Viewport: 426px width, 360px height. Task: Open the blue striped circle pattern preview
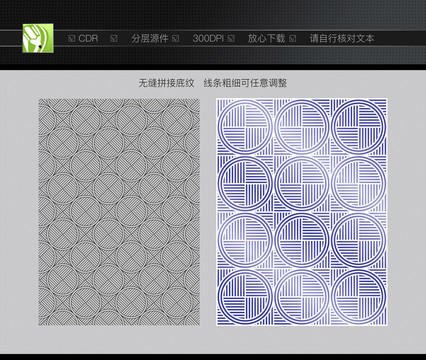point(302,212)
